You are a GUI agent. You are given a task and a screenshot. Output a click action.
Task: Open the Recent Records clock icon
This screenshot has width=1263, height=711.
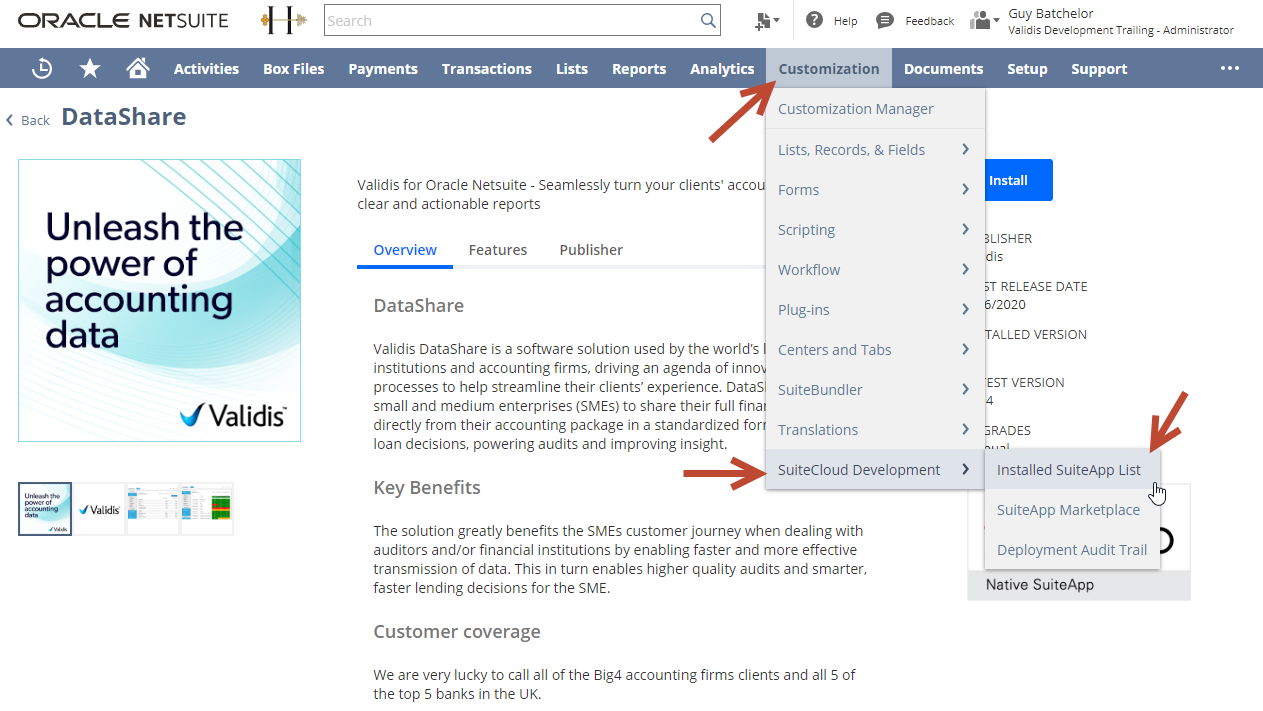point(42,68)
